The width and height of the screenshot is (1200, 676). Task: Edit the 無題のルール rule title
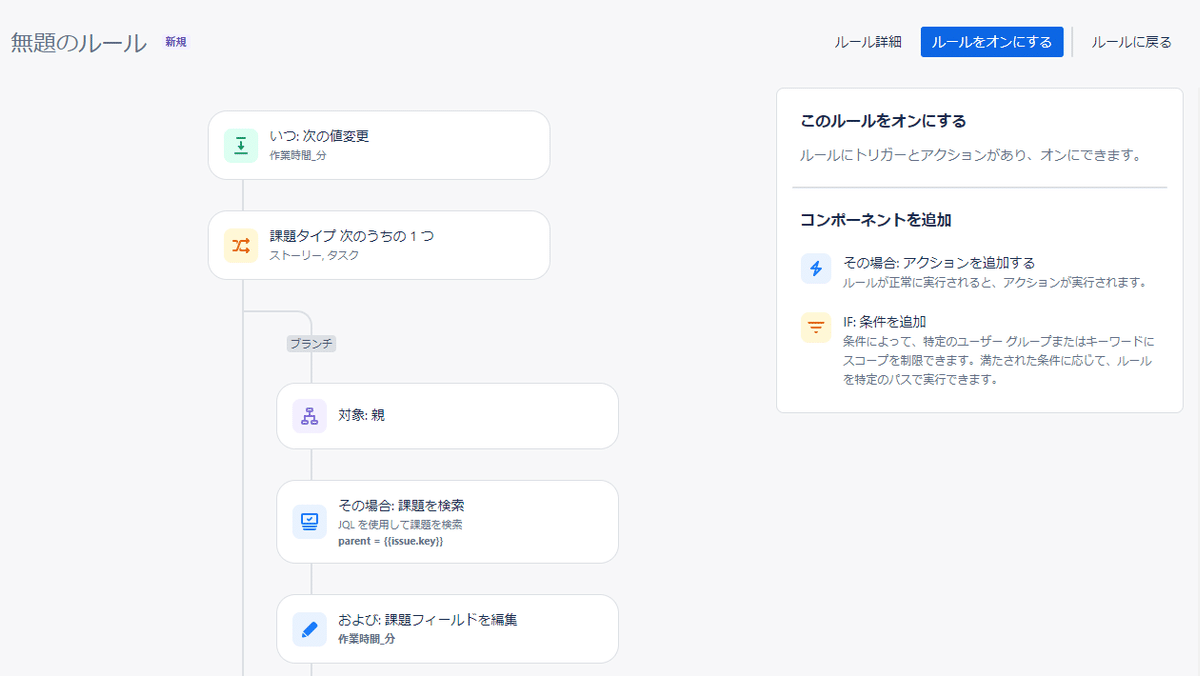79,44
